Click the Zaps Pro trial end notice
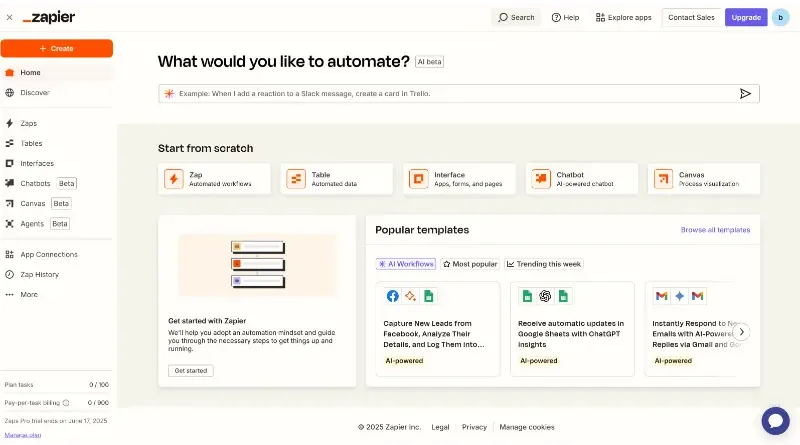Viewport: 800px width, 445px height. coord(56,421)
